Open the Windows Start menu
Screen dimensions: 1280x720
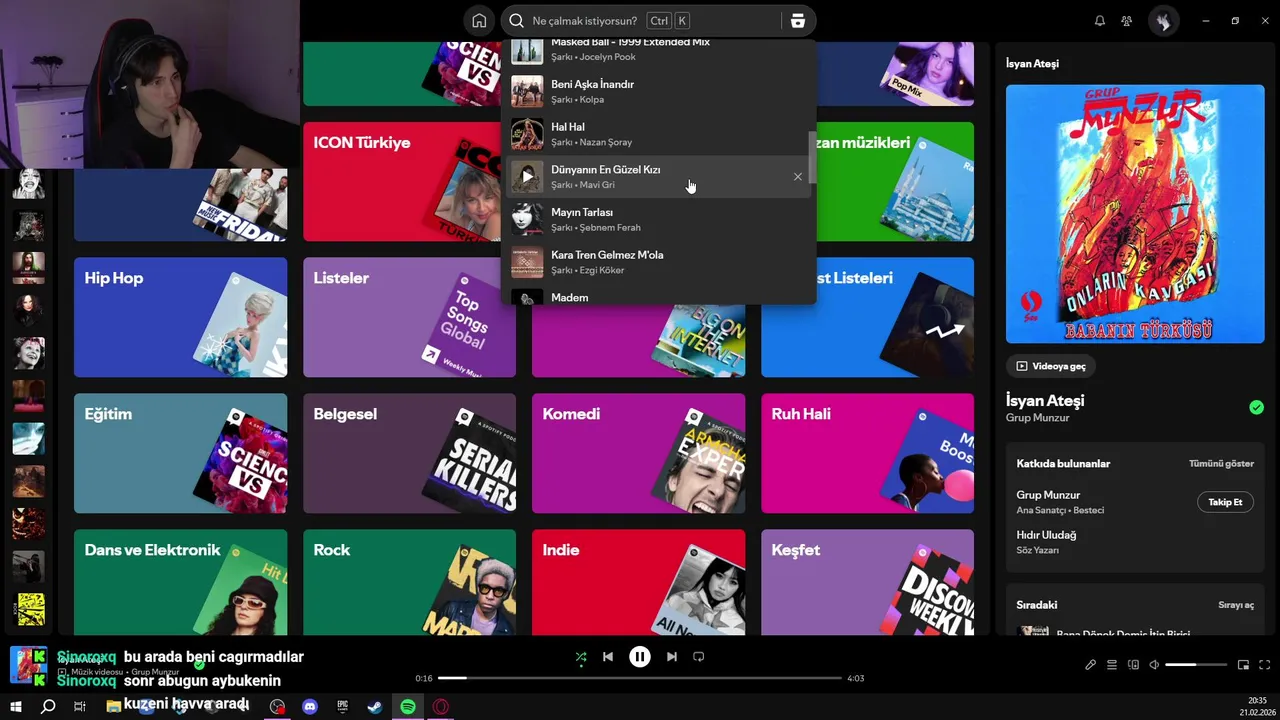[15, 707]
